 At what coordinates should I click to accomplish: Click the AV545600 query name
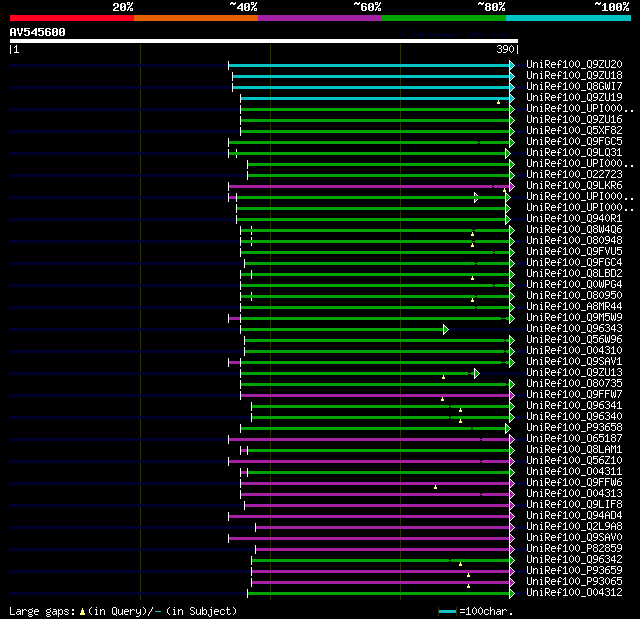(38, 32)
